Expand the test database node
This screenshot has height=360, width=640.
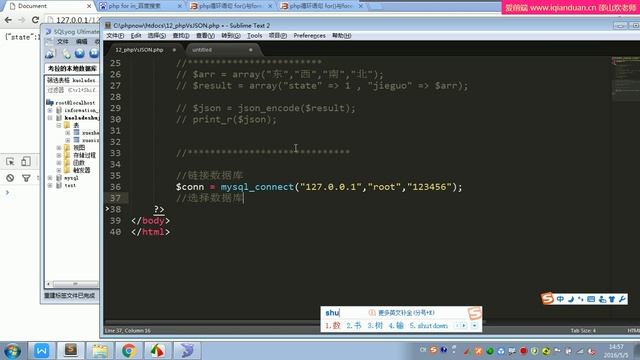50,185
